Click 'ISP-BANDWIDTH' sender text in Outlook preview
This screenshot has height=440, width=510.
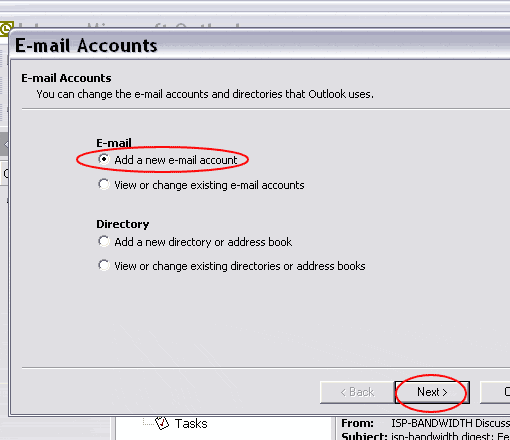(x=432, y=423)
